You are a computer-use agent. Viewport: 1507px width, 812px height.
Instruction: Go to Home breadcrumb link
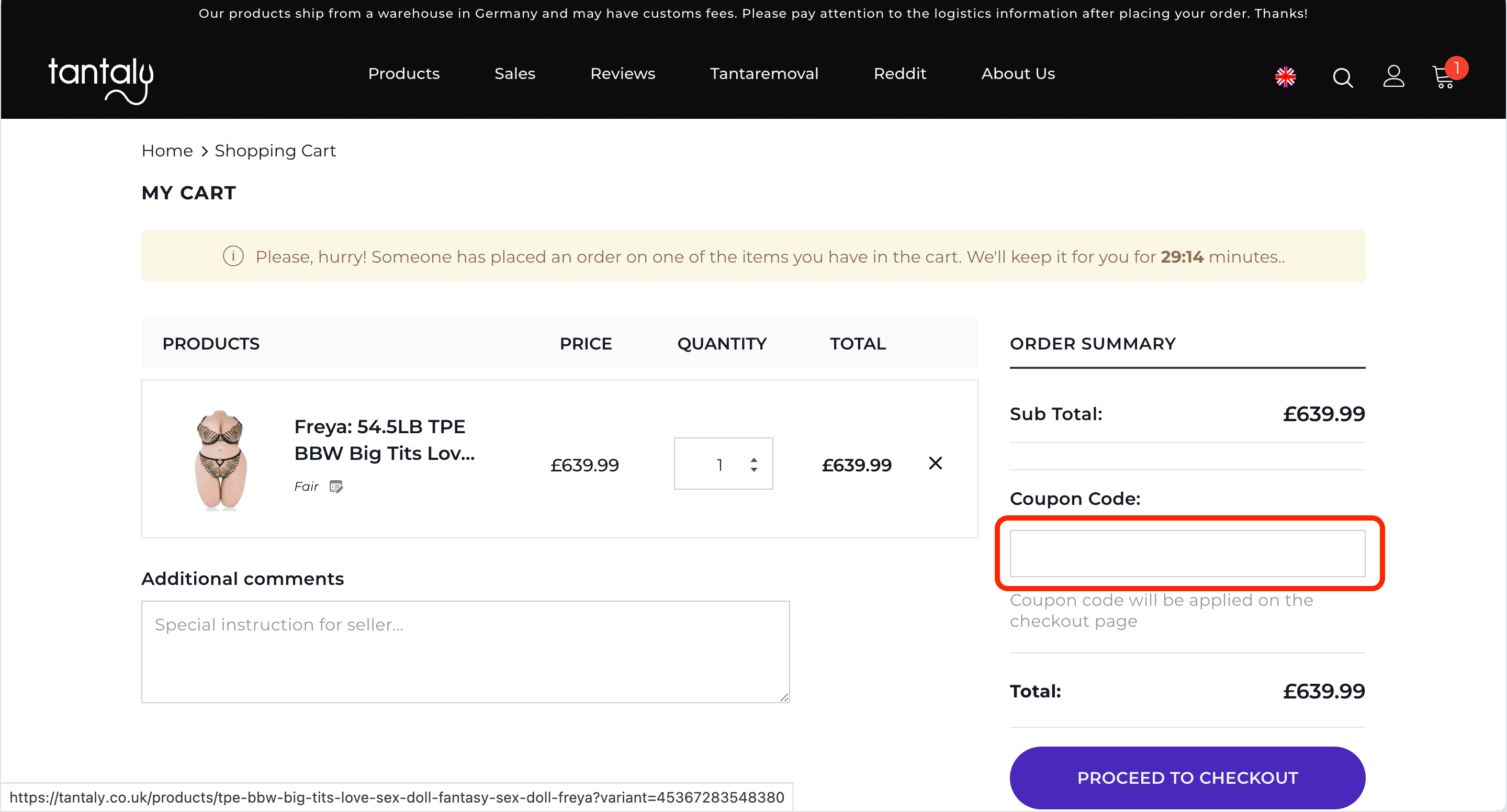(x=167, y=151)
